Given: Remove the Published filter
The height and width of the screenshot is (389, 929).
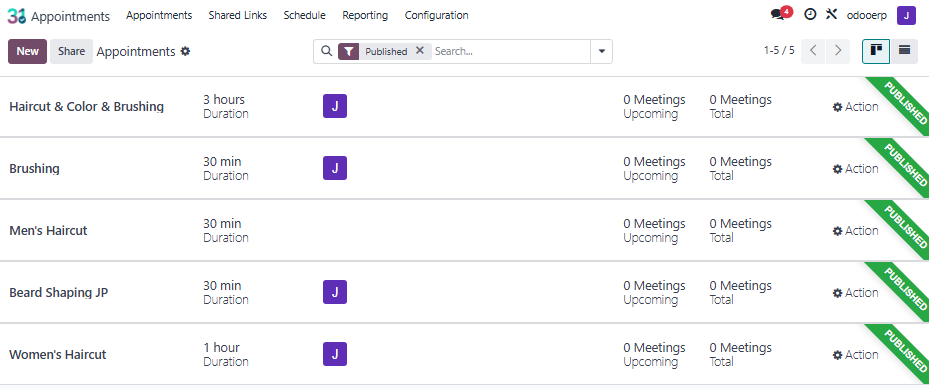Looking at the screenshot, I should [x=419, y=51].
